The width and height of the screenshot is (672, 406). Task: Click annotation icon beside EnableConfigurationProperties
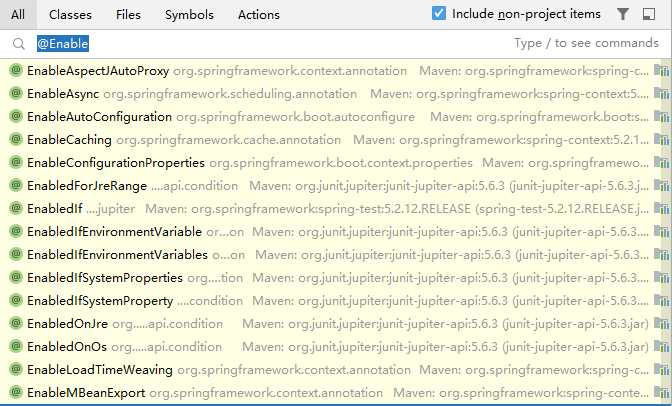[16, 162]
